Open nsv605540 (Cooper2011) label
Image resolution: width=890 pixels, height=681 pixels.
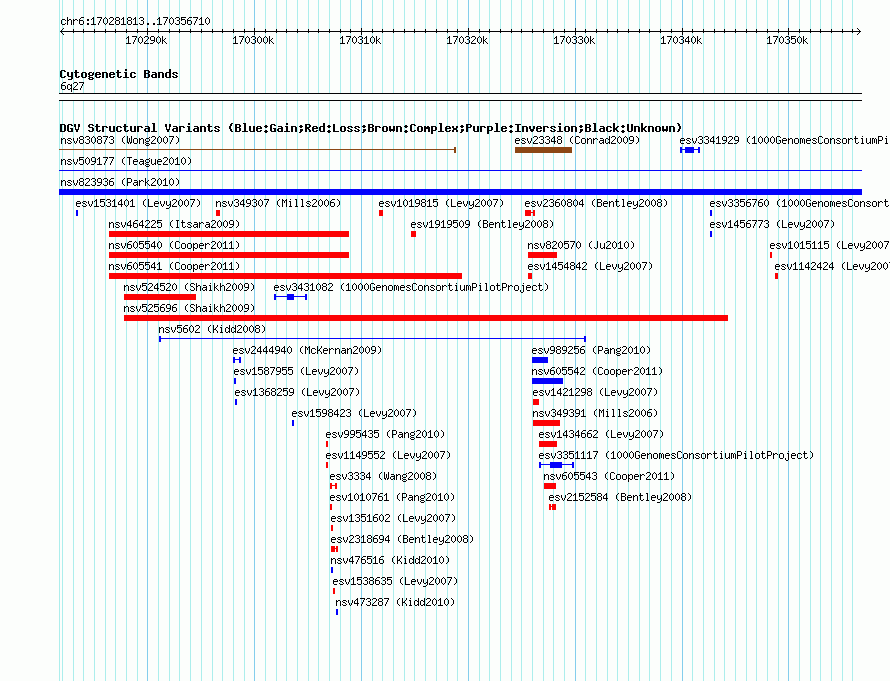tap(174, 245)
